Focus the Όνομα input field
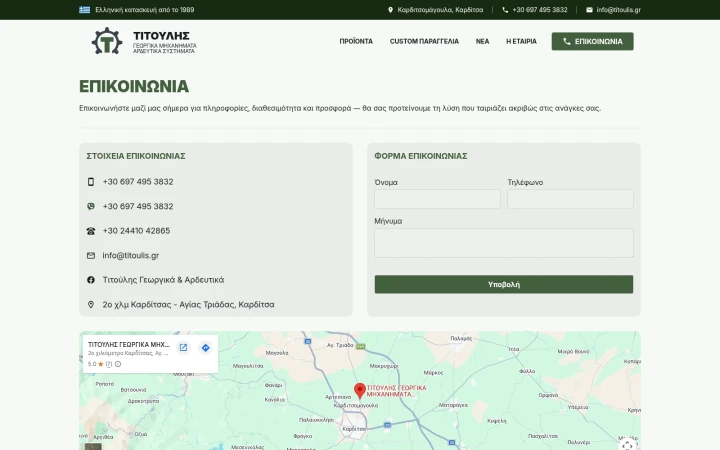This screenshot has height=450, width=720. point(437,199)
